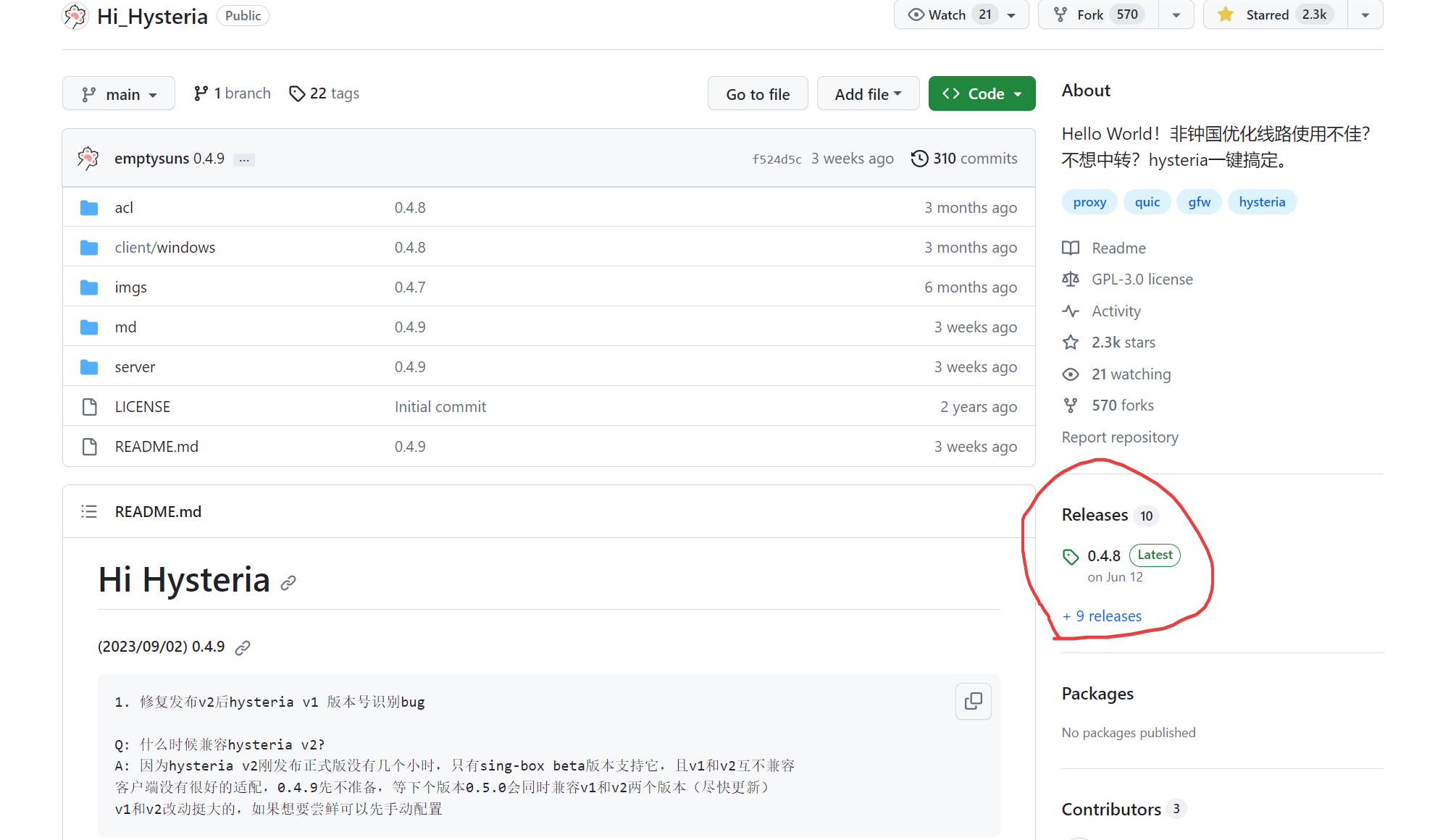Open the commit history clock icon
Viewport: 1435px width, 840px height.
919,159
